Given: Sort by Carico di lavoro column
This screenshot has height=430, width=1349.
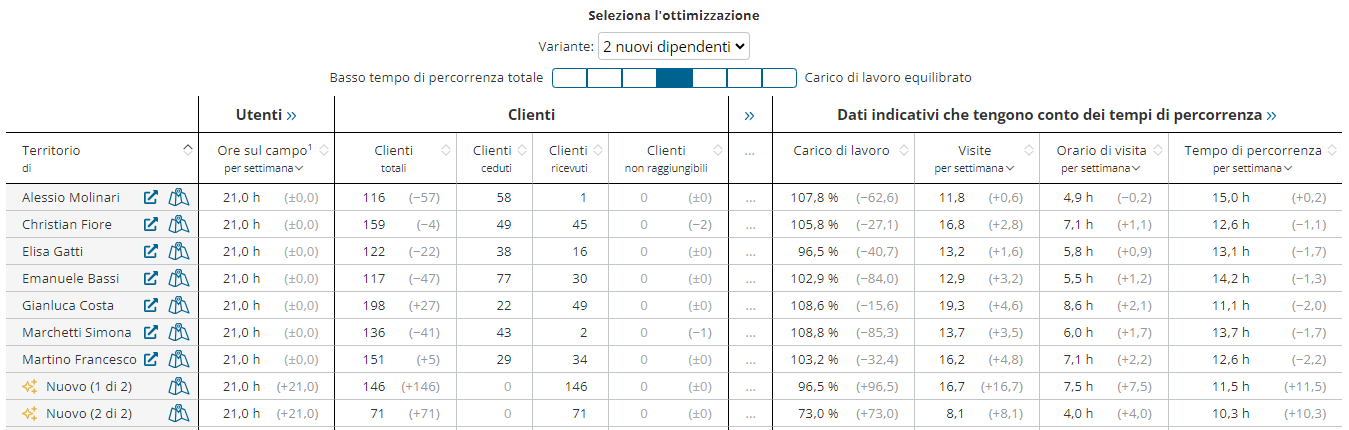Looking at the screenshot, I should (x=904, y=150).
